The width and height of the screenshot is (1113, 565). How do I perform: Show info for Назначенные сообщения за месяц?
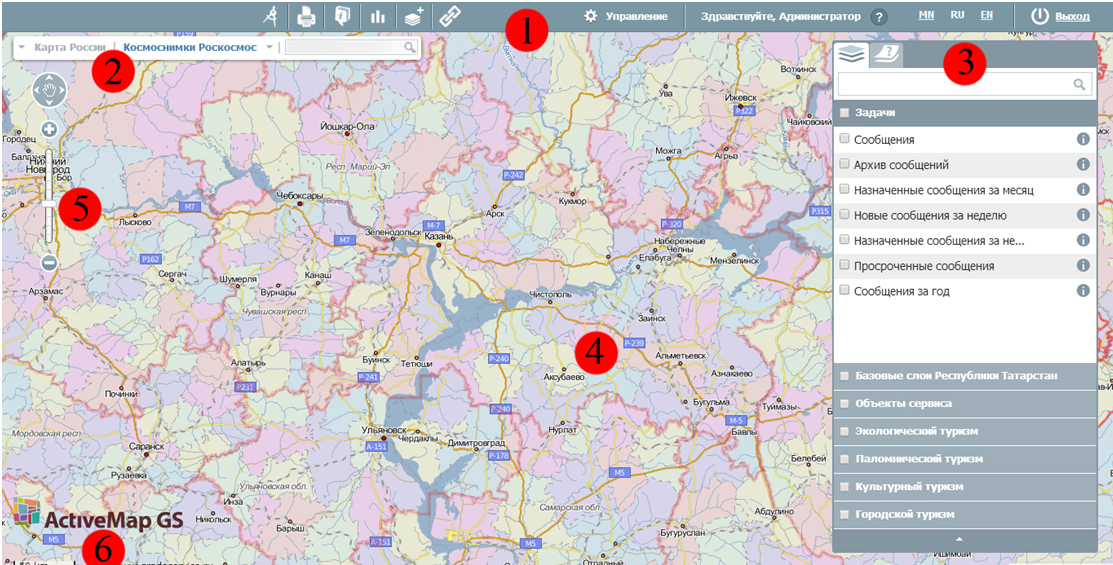point(1082,190)
